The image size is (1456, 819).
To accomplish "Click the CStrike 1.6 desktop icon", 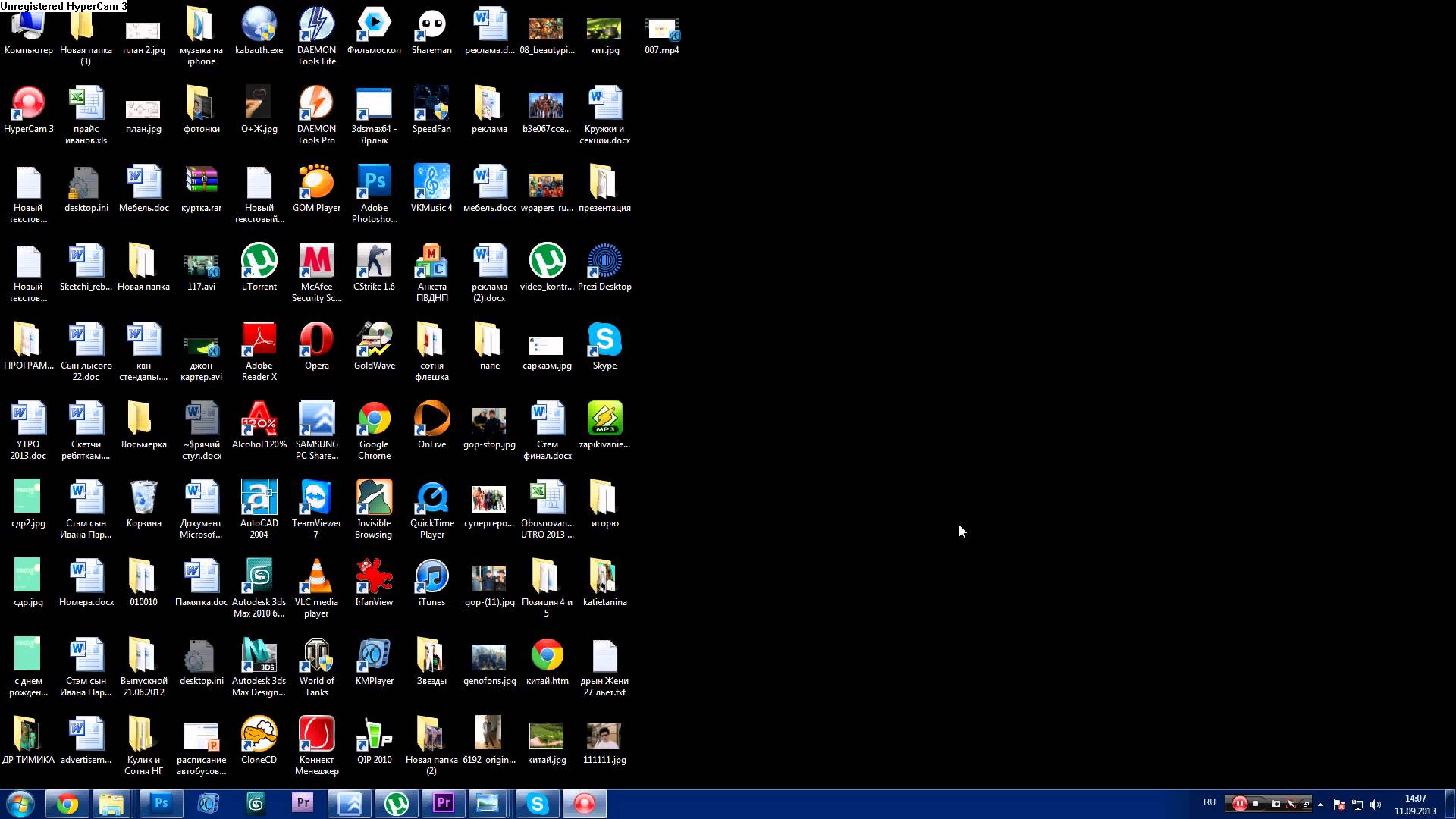I will (374, 267).
